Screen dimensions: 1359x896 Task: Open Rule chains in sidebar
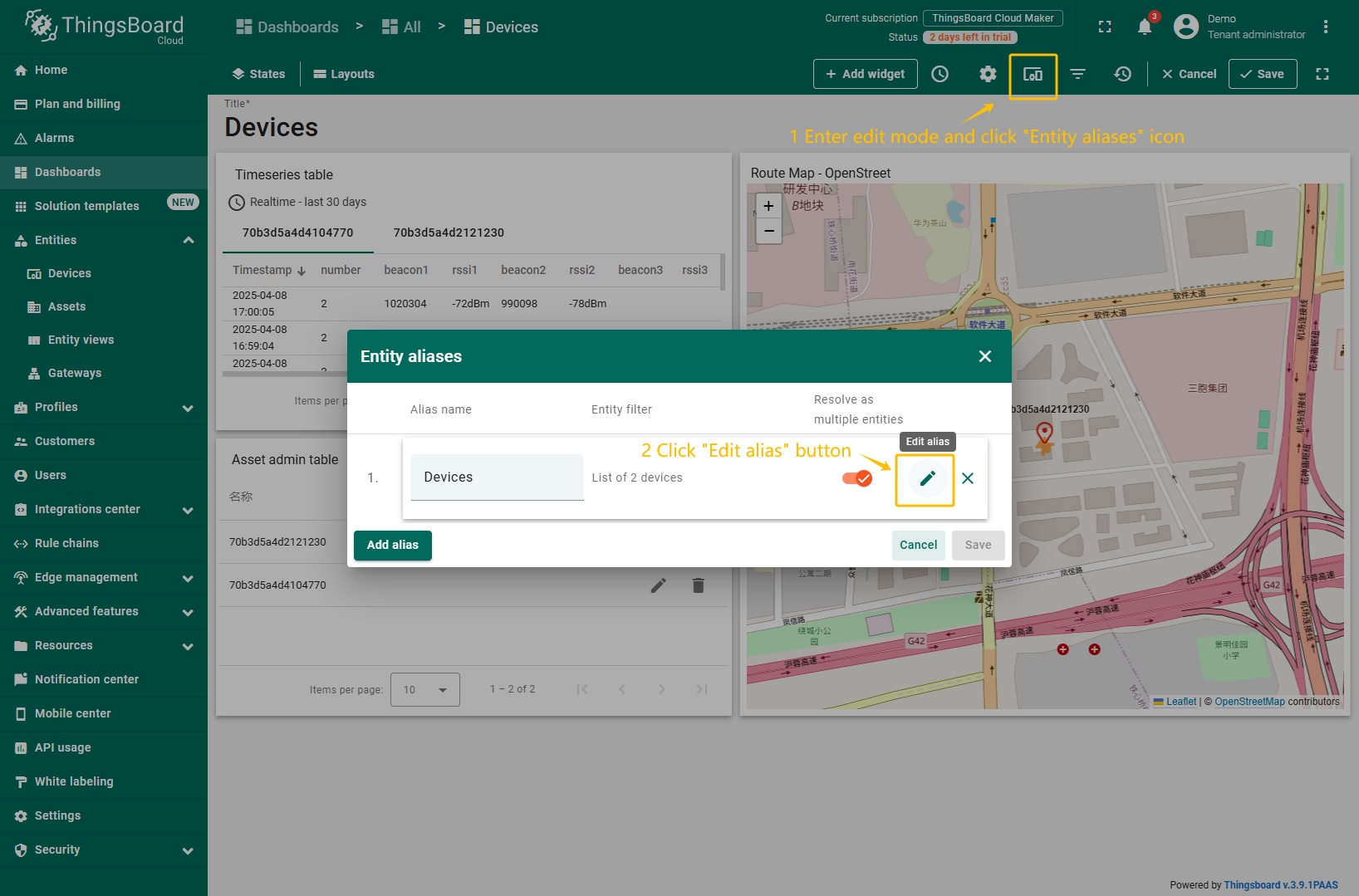66,543
